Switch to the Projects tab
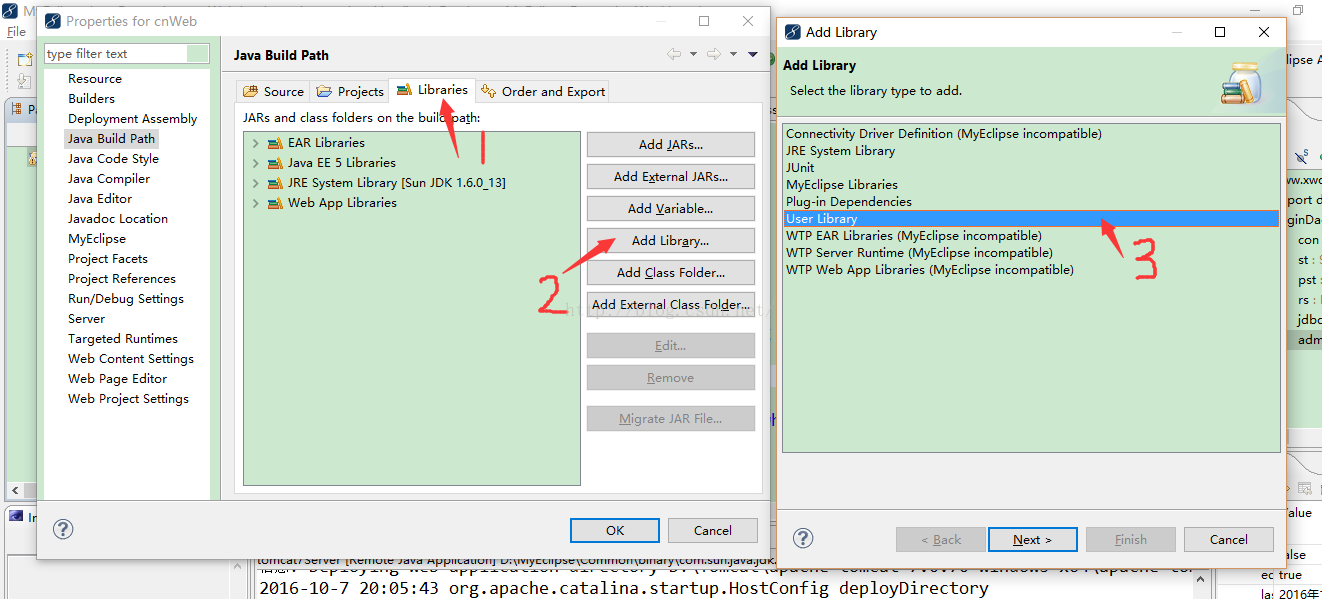 349,91
